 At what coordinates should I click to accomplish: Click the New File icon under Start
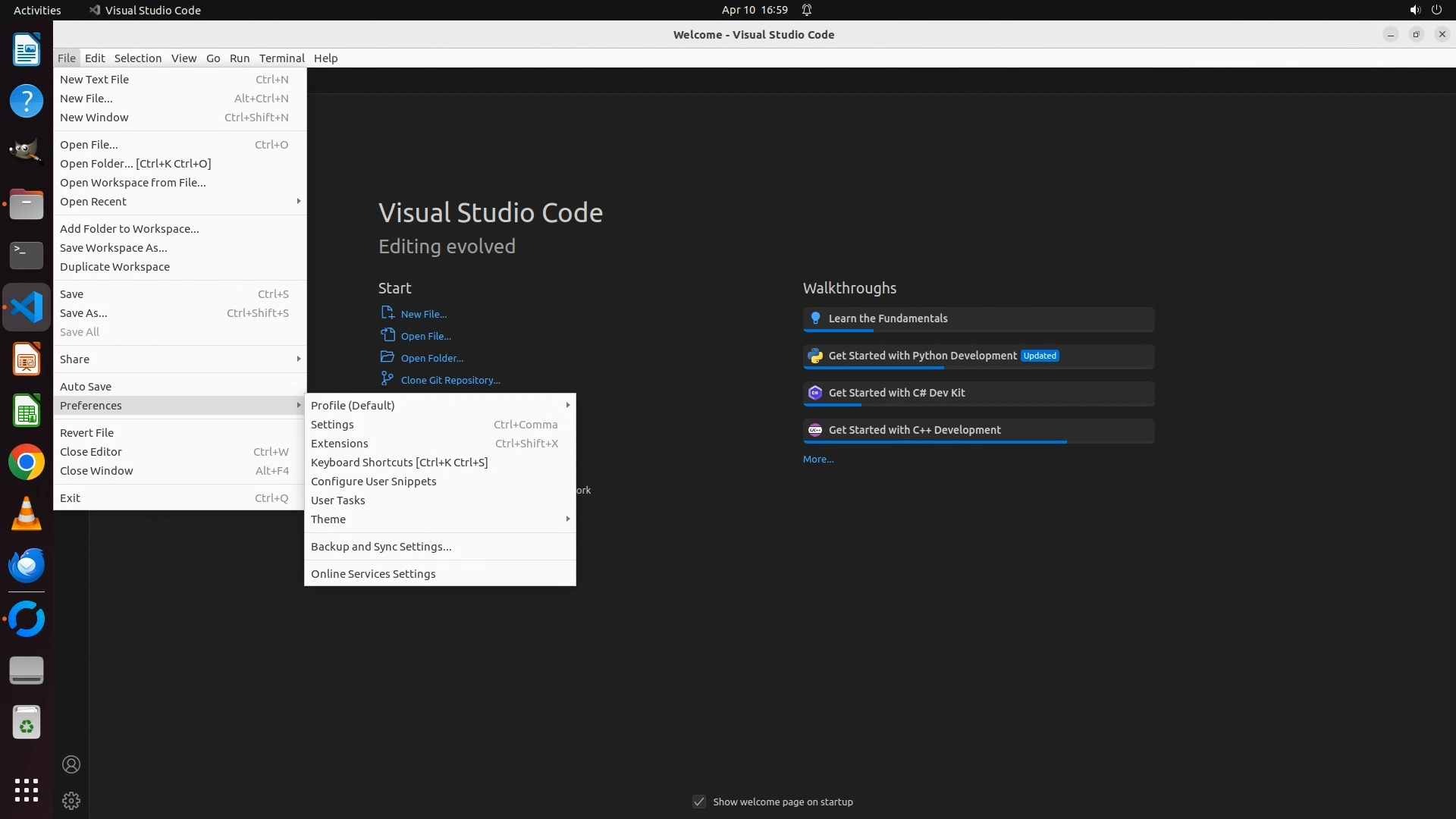pos(388,313)
